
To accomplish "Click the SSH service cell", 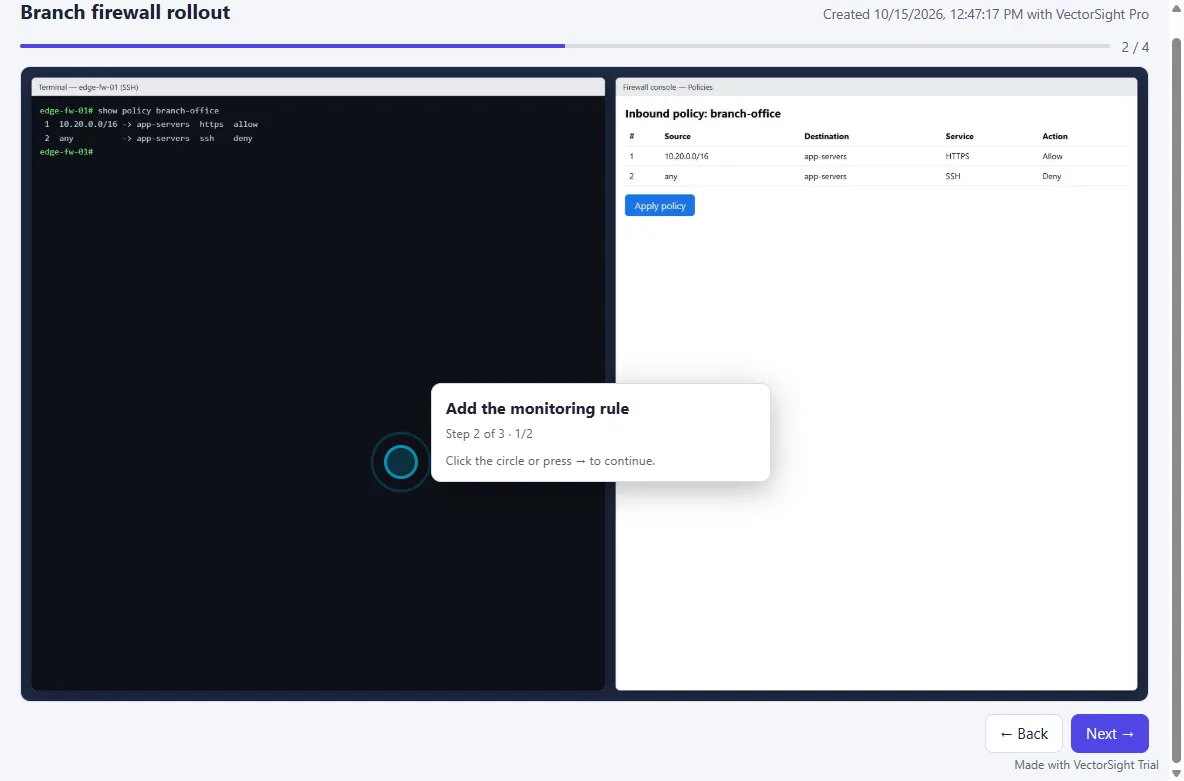I will pos(953,176).
